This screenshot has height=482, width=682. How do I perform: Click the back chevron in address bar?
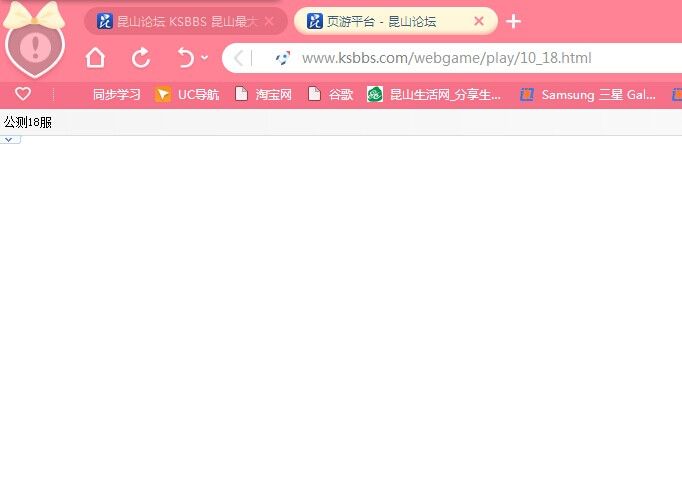pyautogui.click(x=238, y=58)
